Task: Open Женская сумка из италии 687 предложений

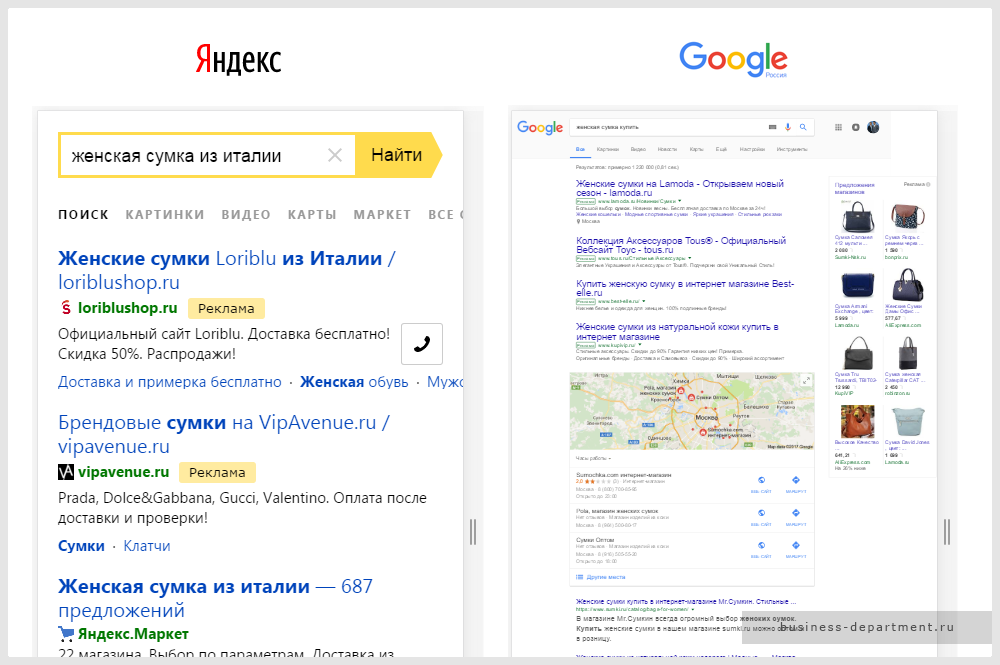Action: pos(216,598)
